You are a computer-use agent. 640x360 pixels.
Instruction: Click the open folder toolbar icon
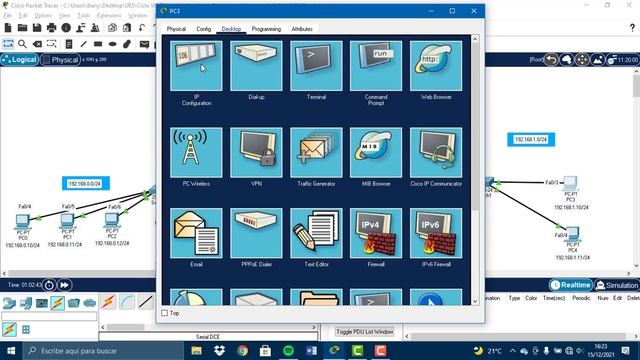tap(22, 28)
